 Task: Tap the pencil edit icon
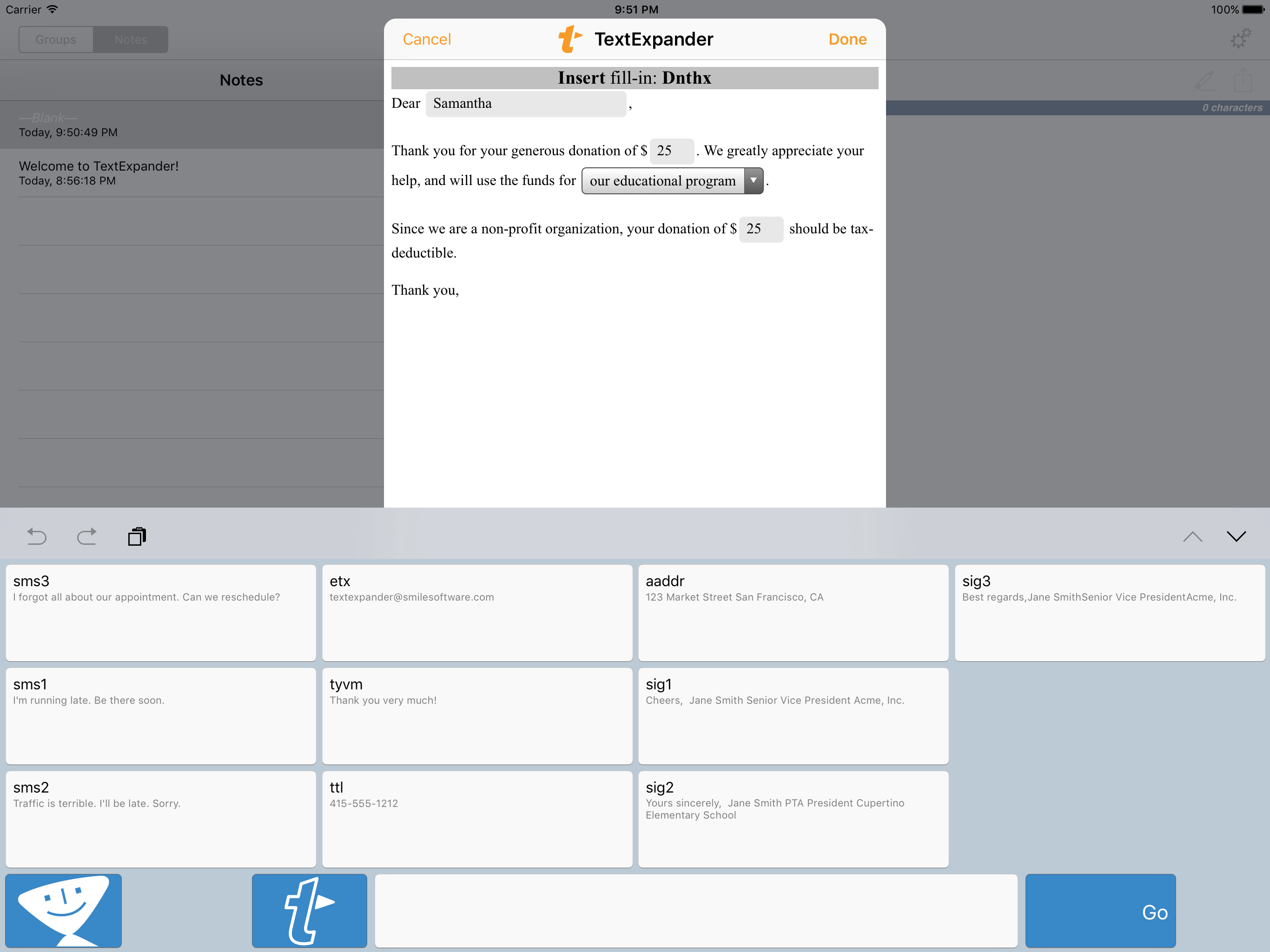1204,80
